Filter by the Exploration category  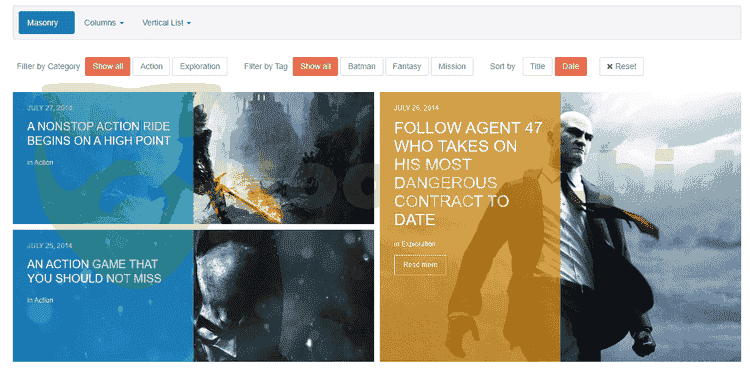[x=199, y=66]
